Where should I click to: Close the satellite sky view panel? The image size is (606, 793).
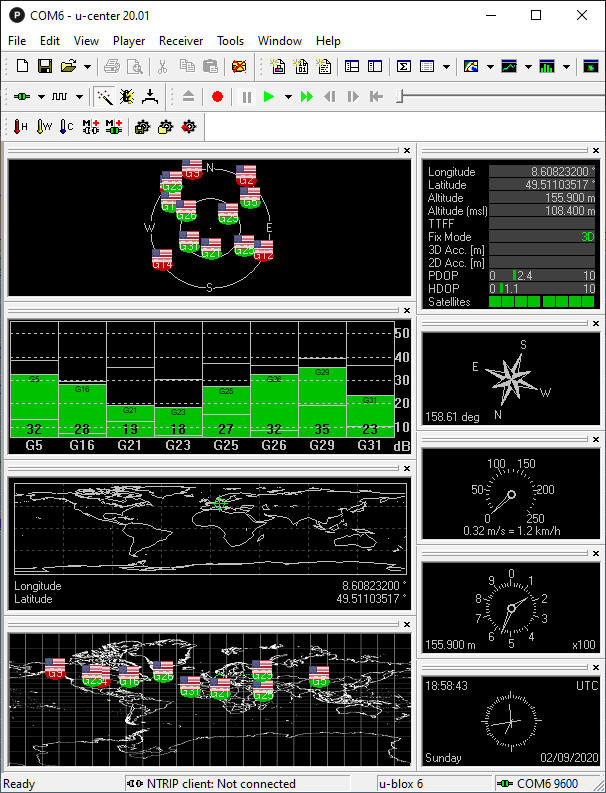point(406,150)
